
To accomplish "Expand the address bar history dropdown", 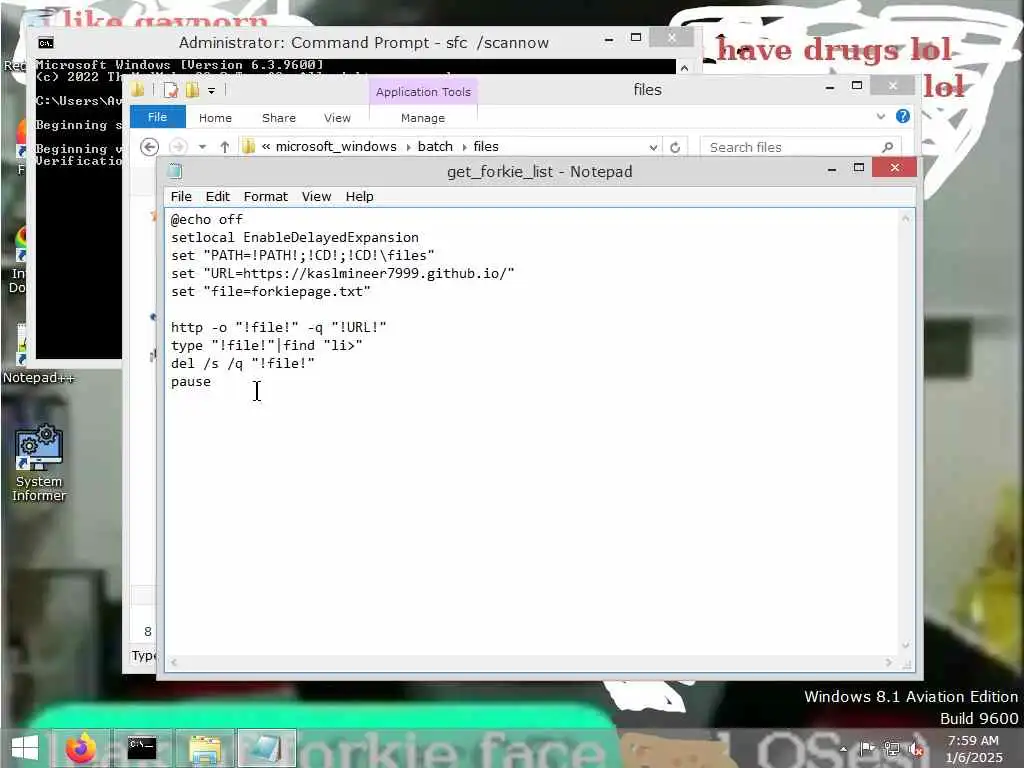I will pos(652,148).
